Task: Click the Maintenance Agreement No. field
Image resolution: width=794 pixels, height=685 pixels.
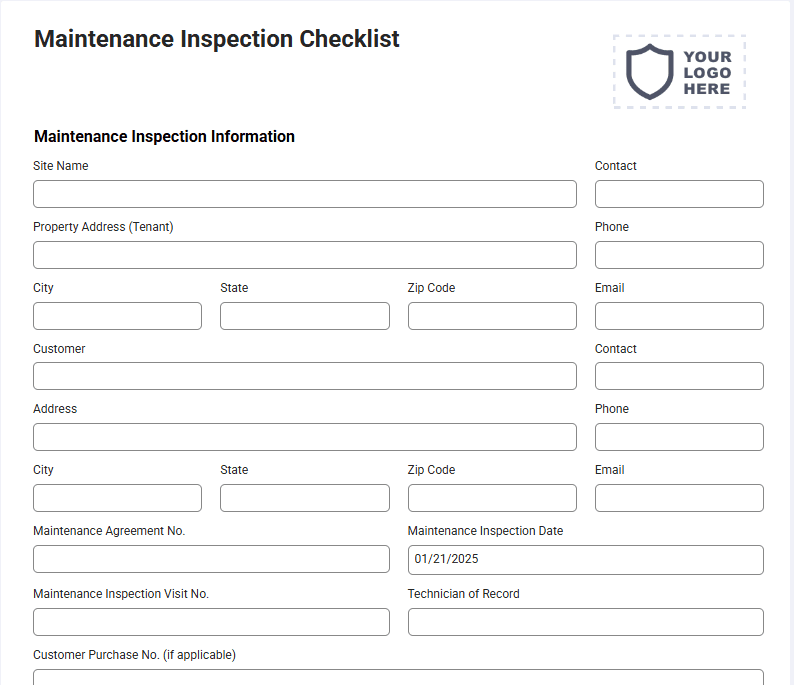Action: [211, 559]
